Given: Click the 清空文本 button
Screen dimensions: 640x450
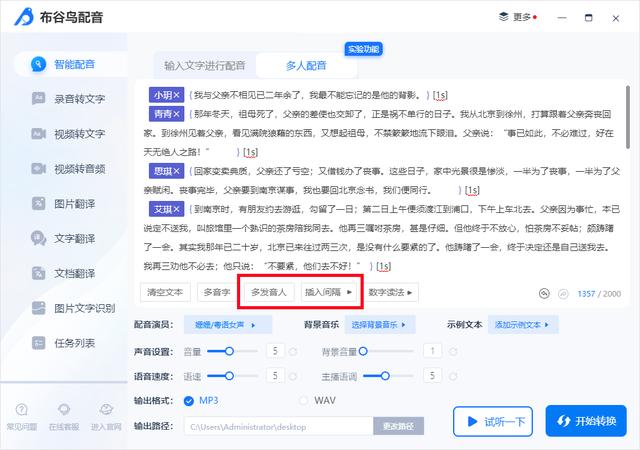Looking at the screenshot, I should click(x=165, y=293).
